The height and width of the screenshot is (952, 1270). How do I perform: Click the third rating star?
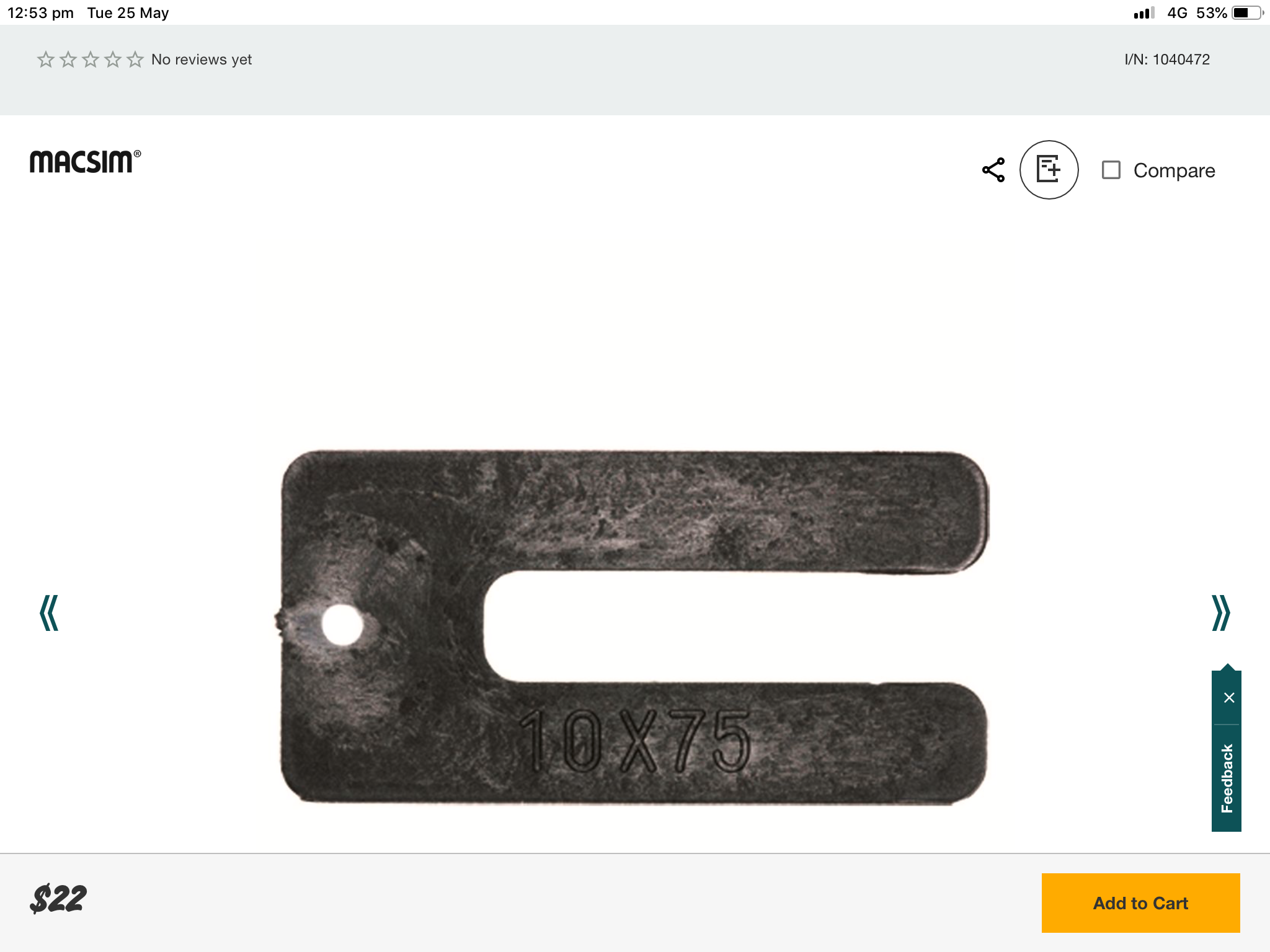(91, 59)
